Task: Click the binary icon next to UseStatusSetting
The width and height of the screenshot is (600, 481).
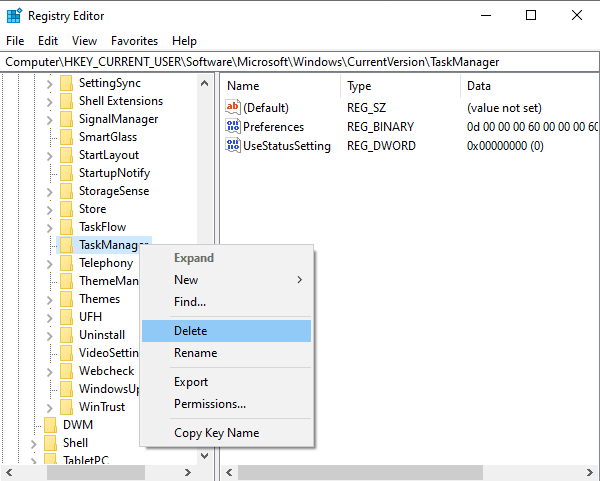Action: click(233, 145)
